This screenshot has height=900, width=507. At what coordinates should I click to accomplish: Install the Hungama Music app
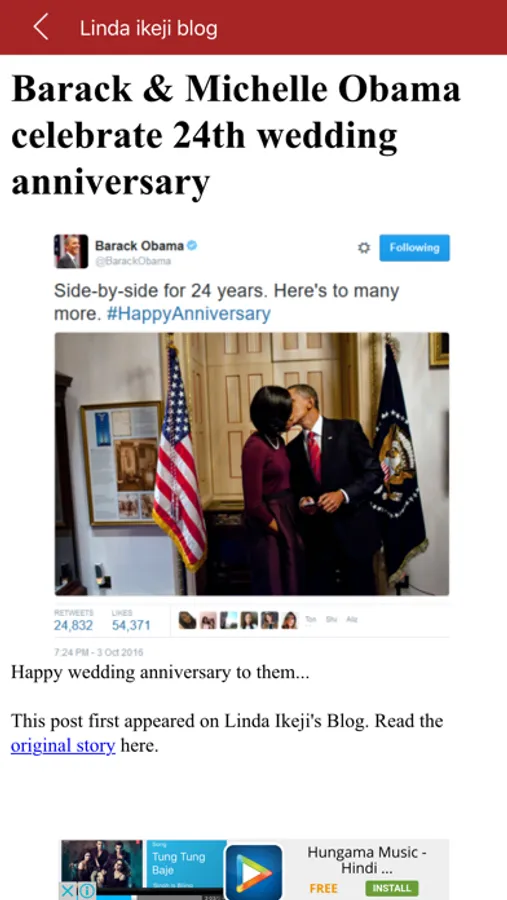coord(392,888)
